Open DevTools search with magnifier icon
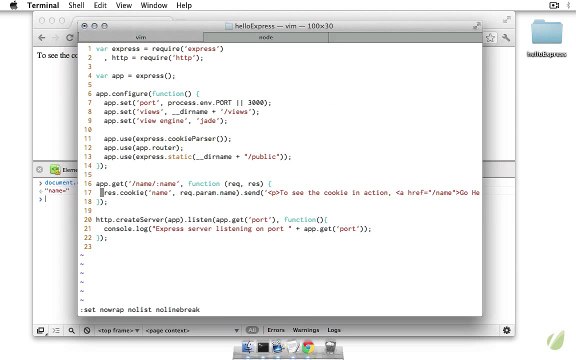 [72, 331]
